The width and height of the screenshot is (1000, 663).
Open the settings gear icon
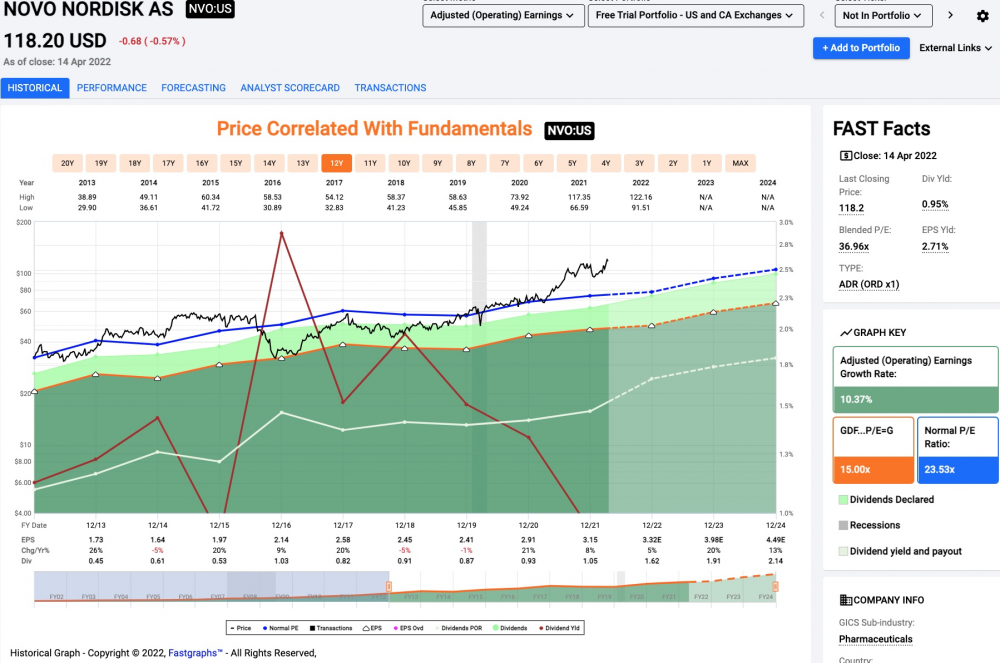[x=982, y=16]
